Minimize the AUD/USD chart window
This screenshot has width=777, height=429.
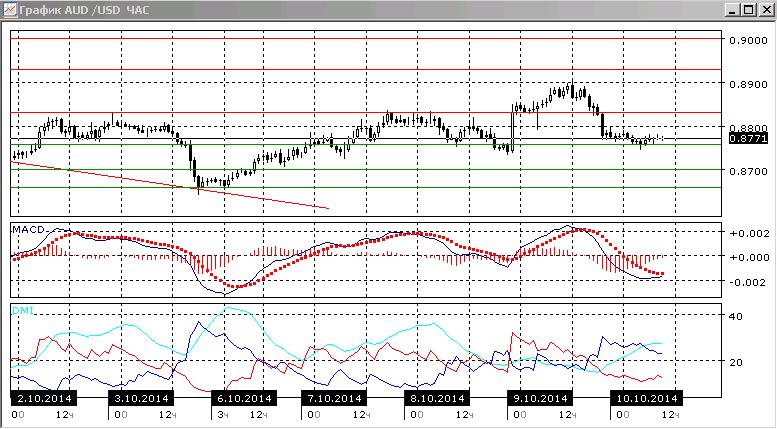point(733,9)
